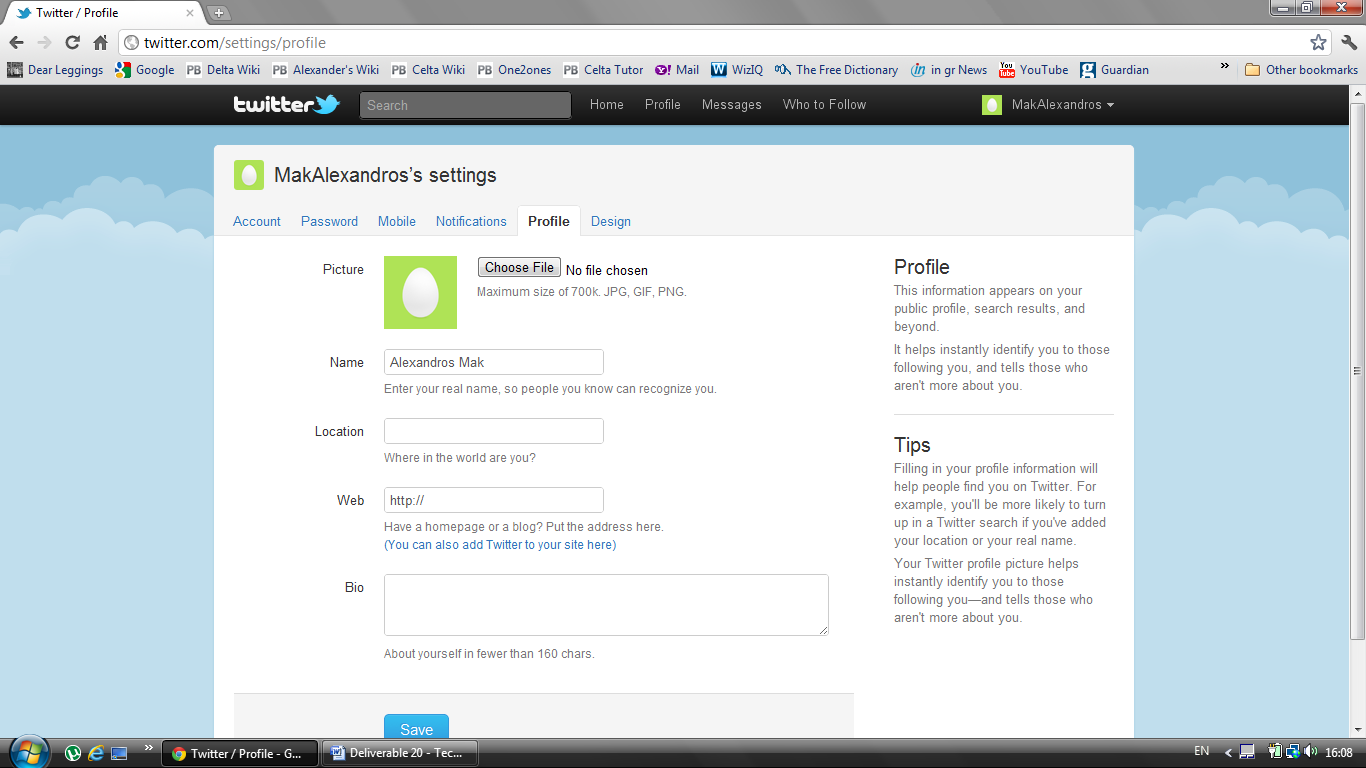Image resolution: width=1366 pixels, height=768 pixels.
Task: Open the One2ones bookmark
Action: (514, 70)
